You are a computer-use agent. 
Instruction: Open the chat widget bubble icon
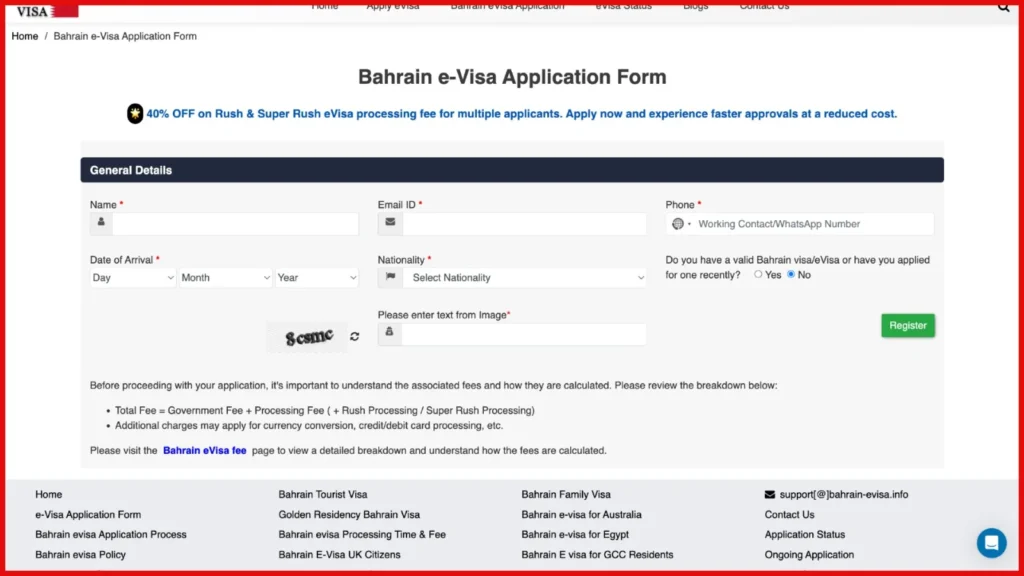[991, 543]
